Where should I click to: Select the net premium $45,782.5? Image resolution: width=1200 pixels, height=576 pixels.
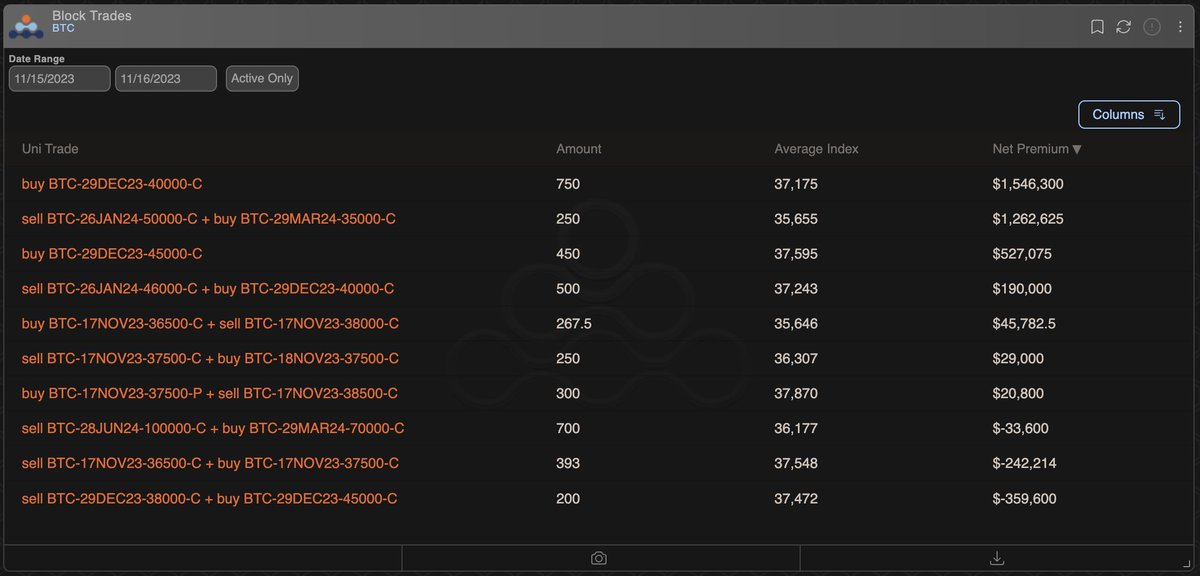pyautogui.click(x=1026, y=324)
